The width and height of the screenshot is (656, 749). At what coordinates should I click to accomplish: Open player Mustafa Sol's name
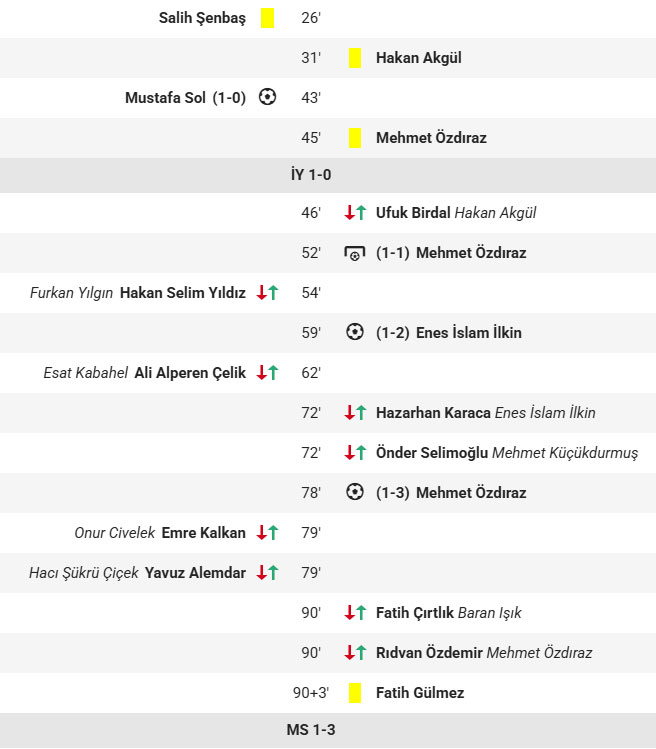coord(165,98)
